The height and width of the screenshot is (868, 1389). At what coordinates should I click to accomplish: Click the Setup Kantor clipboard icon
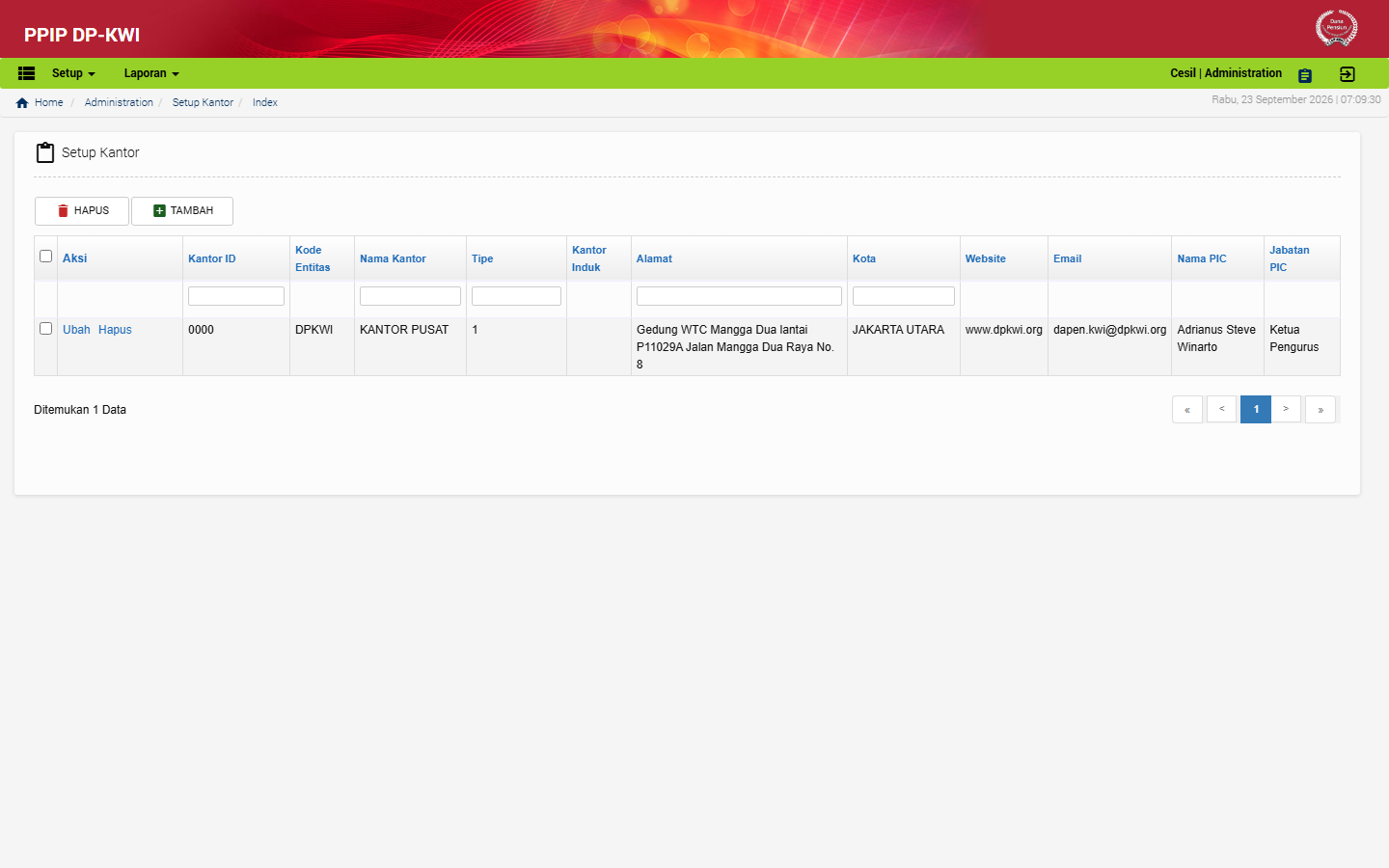(45, 152)
